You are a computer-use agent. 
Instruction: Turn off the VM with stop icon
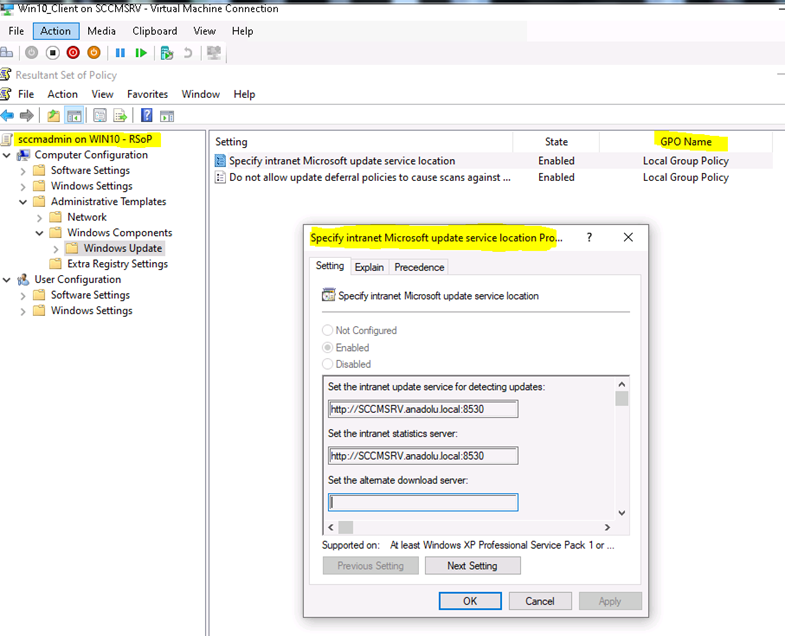(x=53, y=52)
